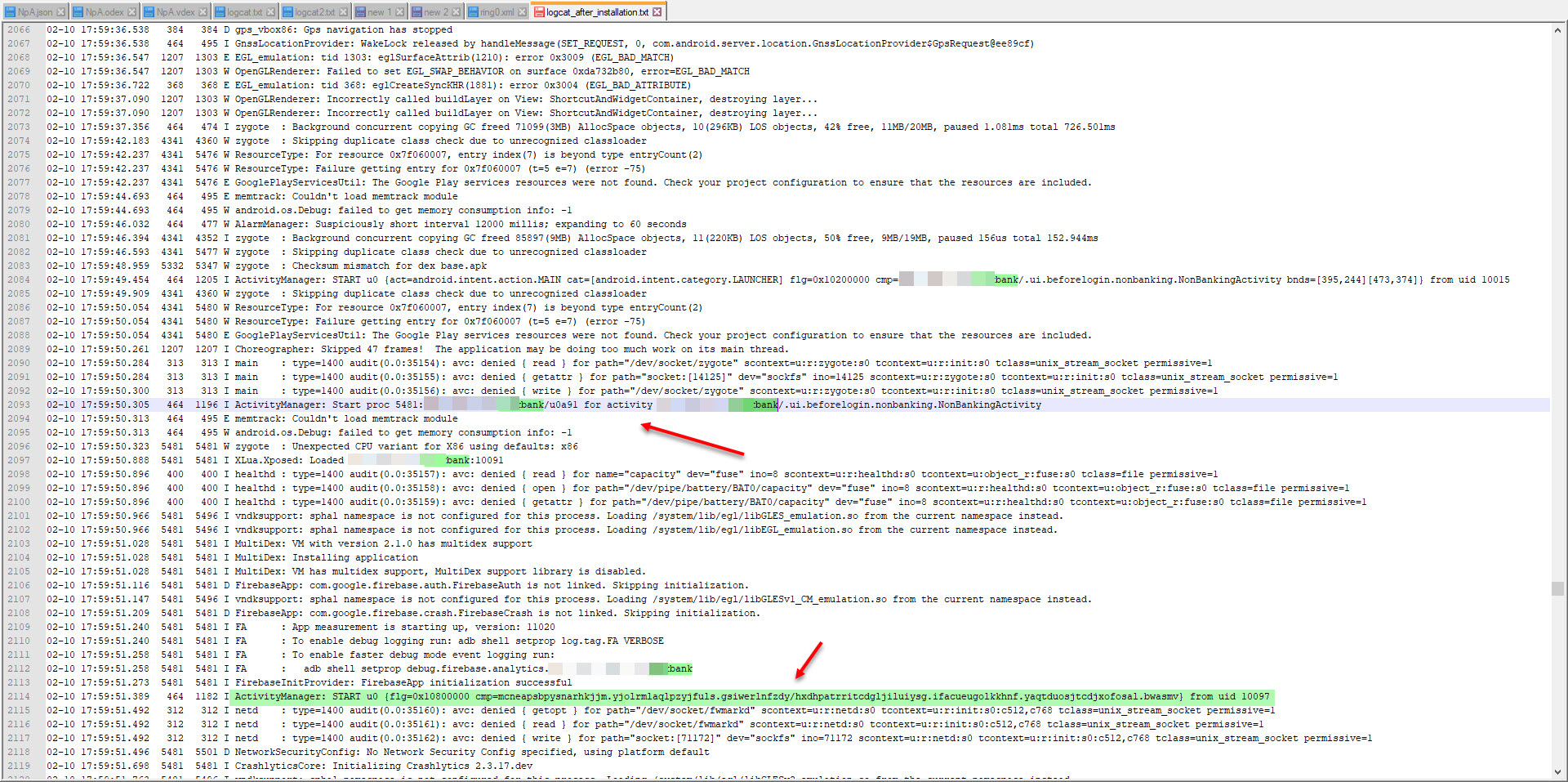Close the logcat_after_installation.txt tab

[657, 12]
